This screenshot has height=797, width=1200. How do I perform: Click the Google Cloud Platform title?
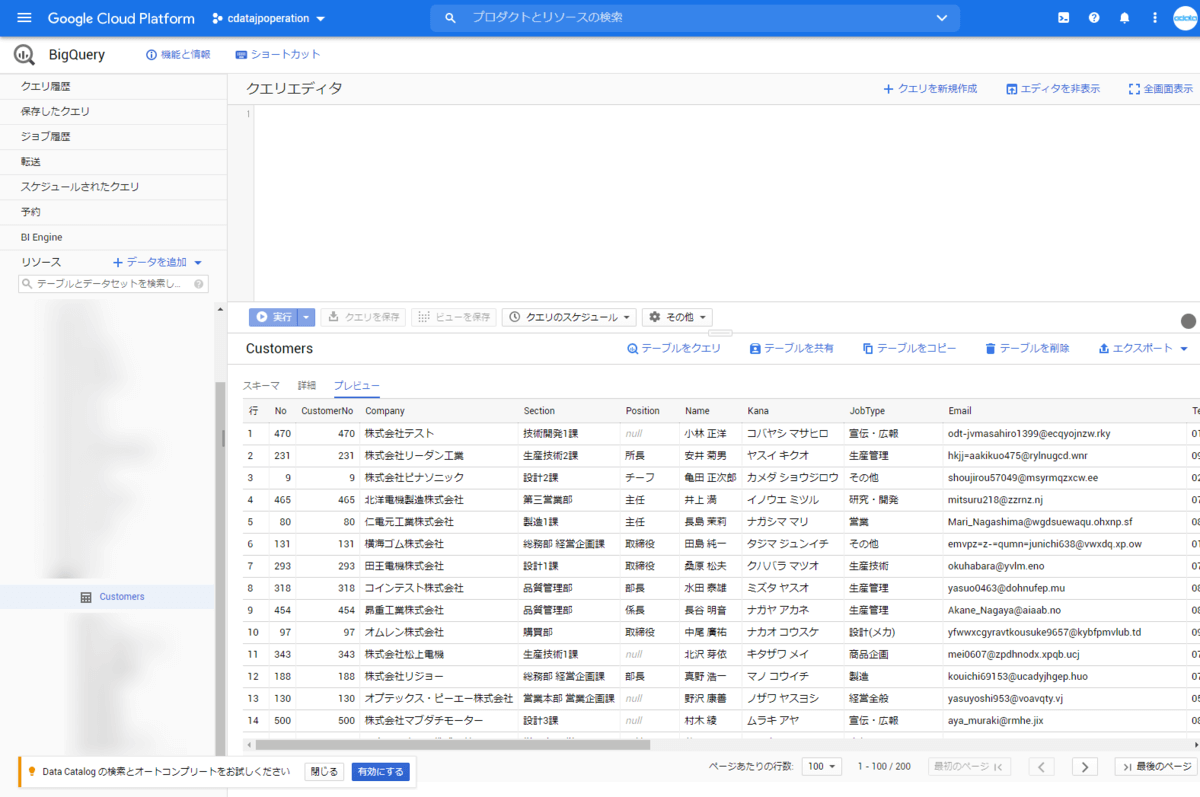(x=121, y=18)
